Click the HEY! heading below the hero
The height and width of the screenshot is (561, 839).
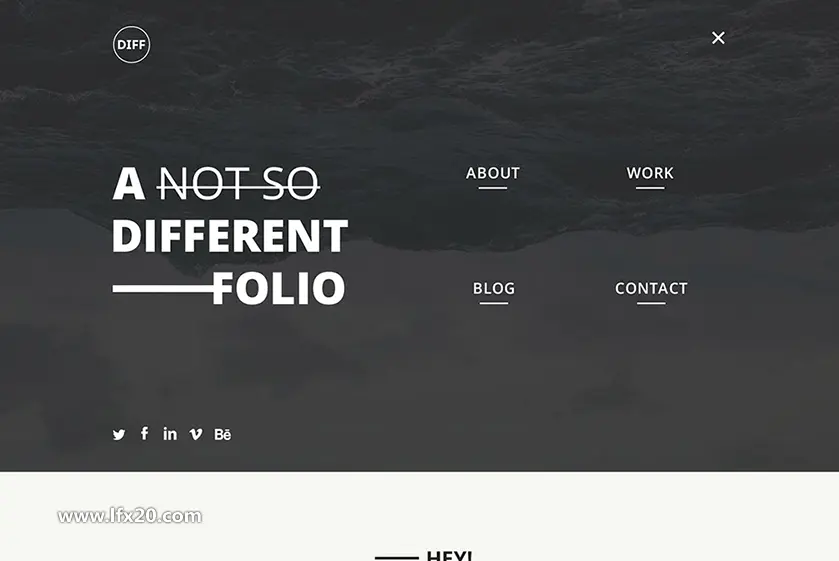449,556
